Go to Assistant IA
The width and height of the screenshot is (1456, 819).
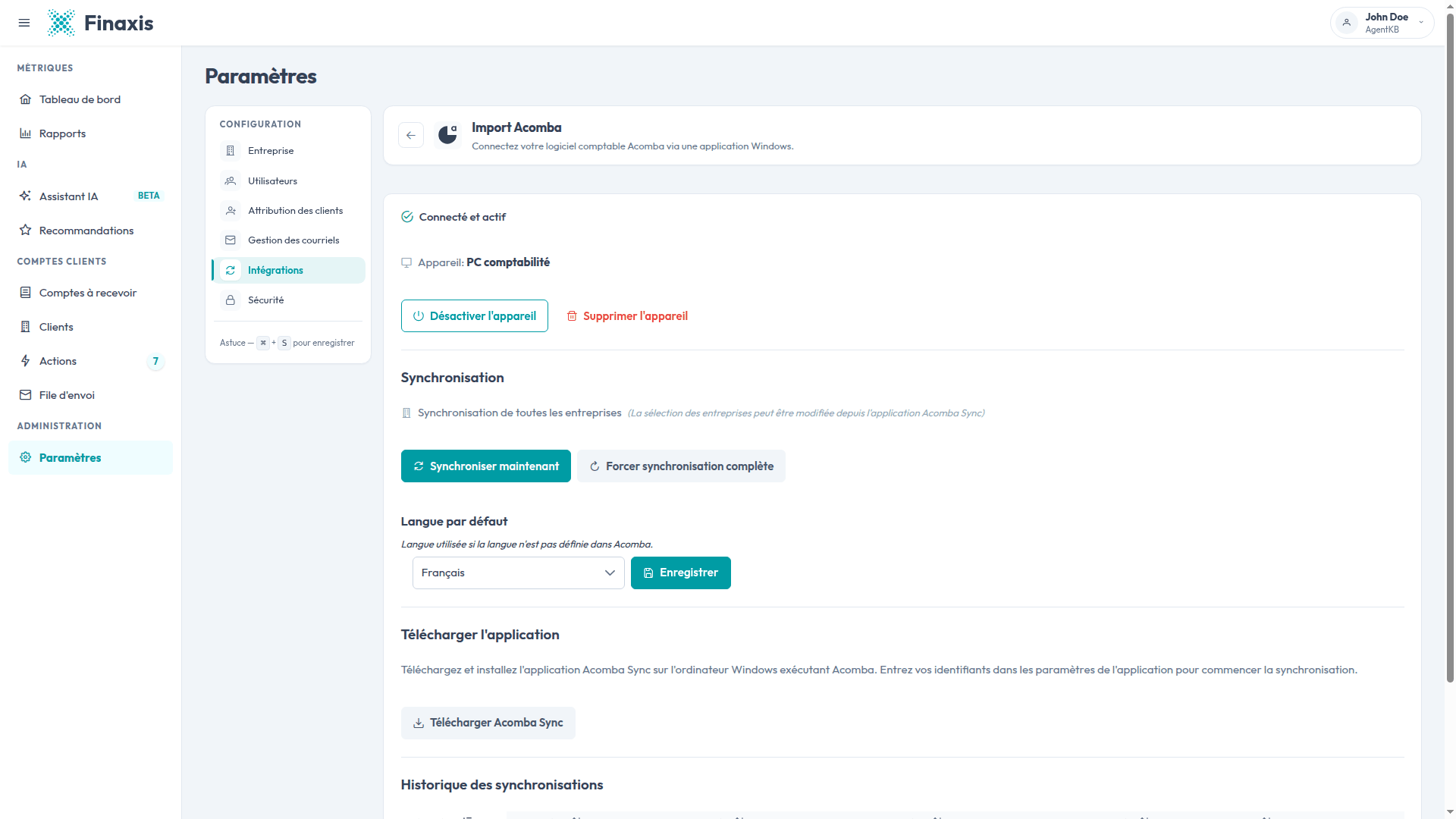tap(90, 196)
